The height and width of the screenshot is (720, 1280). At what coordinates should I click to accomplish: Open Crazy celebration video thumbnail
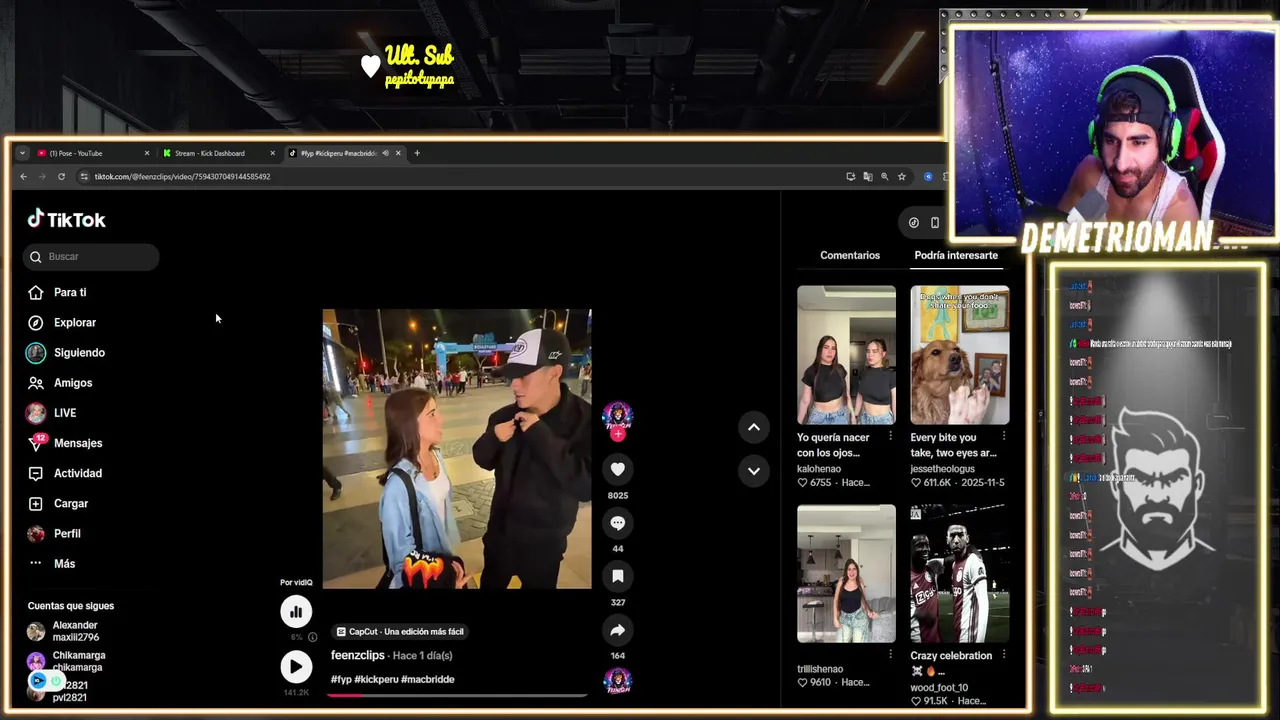[x=959, y=573]
